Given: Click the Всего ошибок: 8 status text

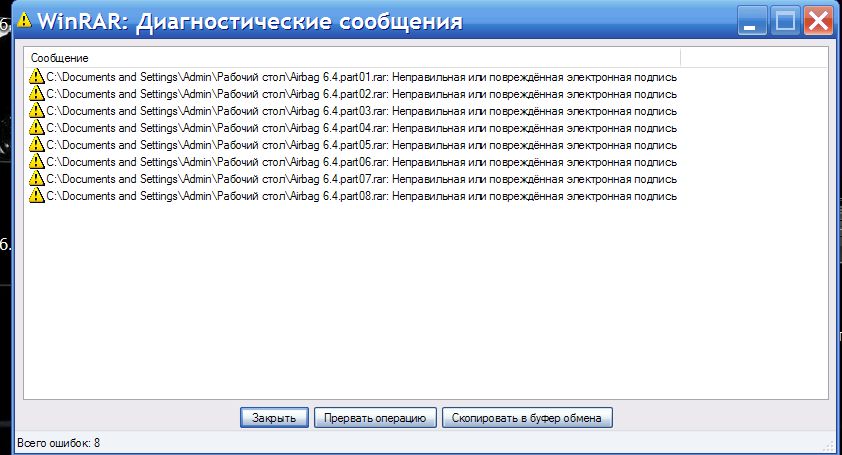Looking at the screenshot, I should pyautogui.click(x=59, y=443).
